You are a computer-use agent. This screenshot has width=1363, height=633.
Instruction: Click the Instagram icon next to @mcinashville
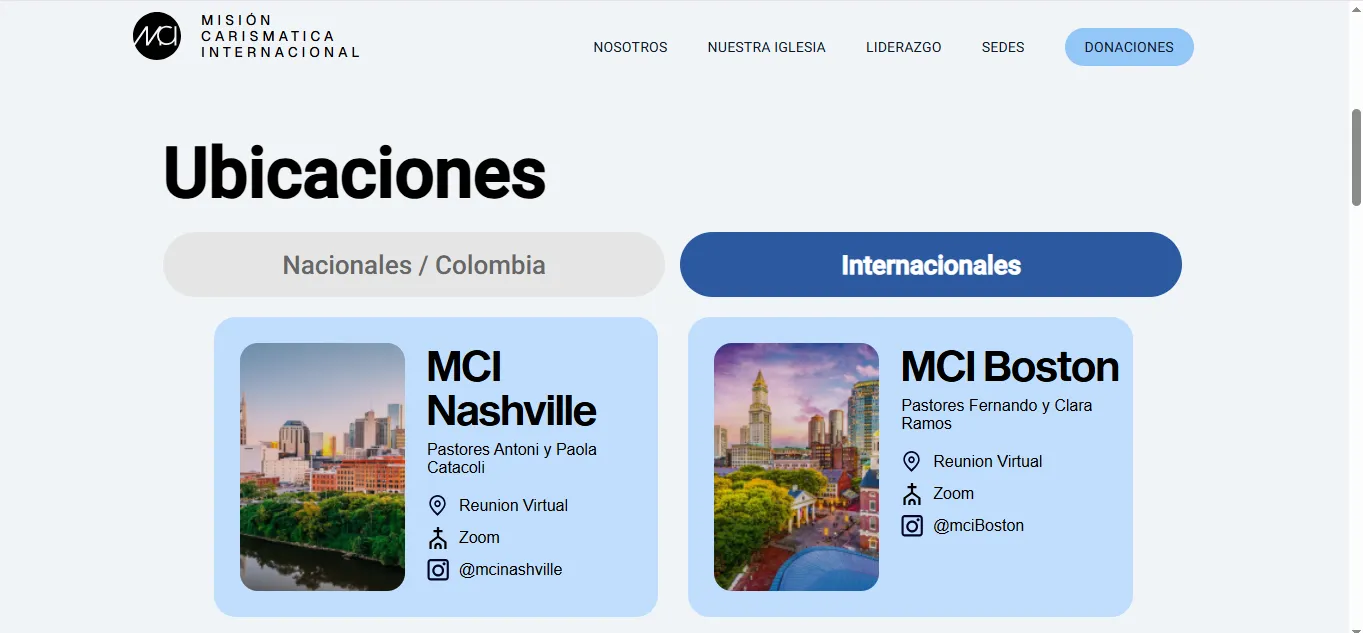[438, 570]
